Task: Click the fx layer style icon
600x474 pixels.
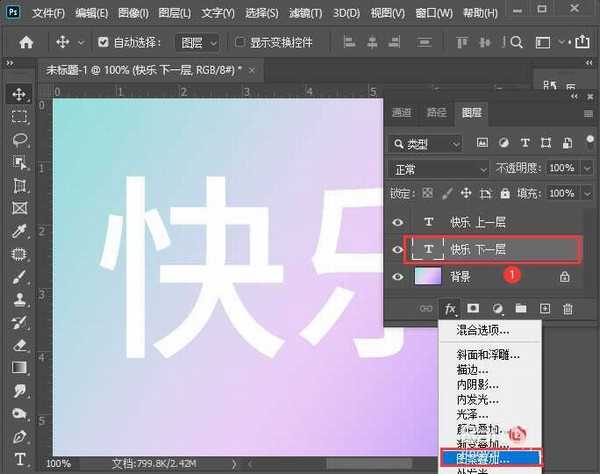Action: point(450,309)
